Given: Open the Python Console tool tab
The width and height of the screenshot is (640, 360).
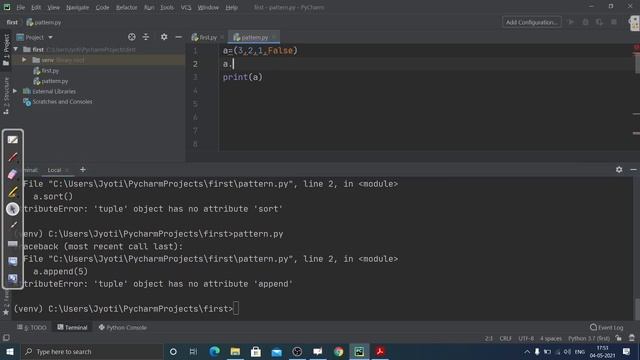Looking at the screenshot, I should coord(122,327).
